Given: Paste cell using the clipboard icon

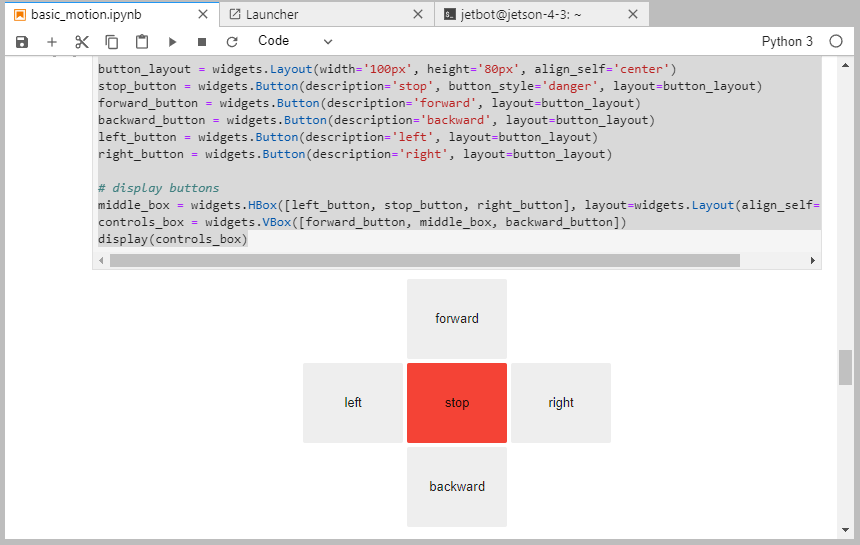Looking at the screenshot, I should 142,42.
